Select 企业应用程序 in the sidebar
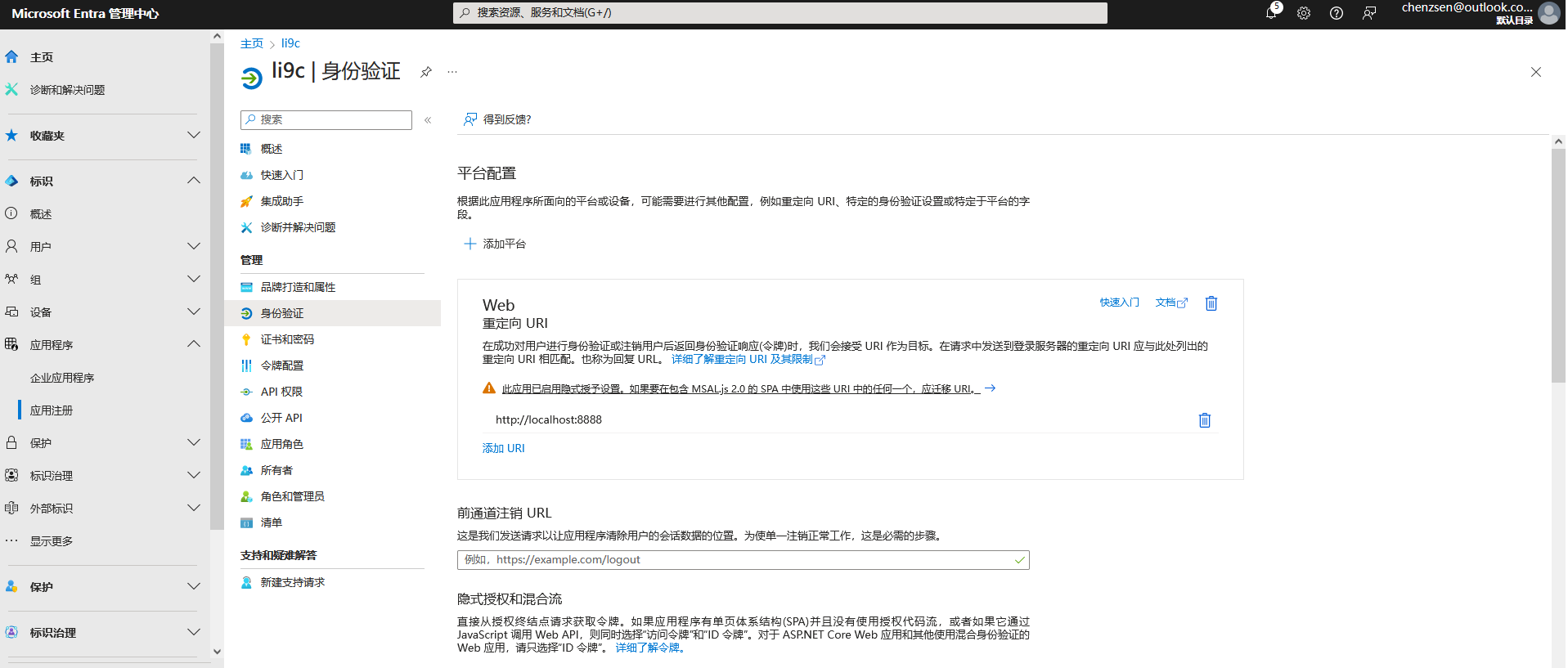The height and width of the screenshot is (668, 1568). [62, 378]
